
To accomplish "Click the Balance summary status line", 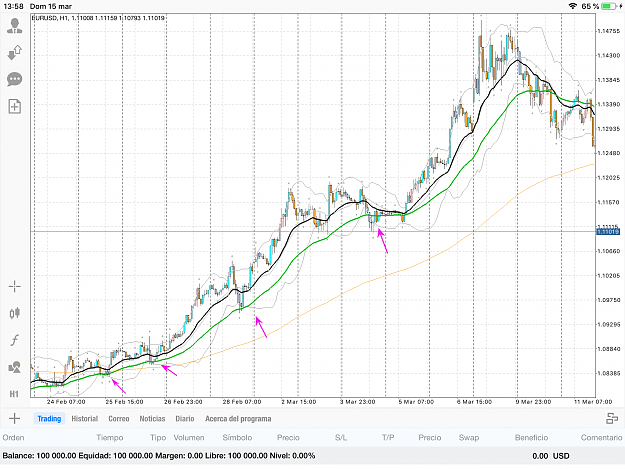I will [159, 455].
